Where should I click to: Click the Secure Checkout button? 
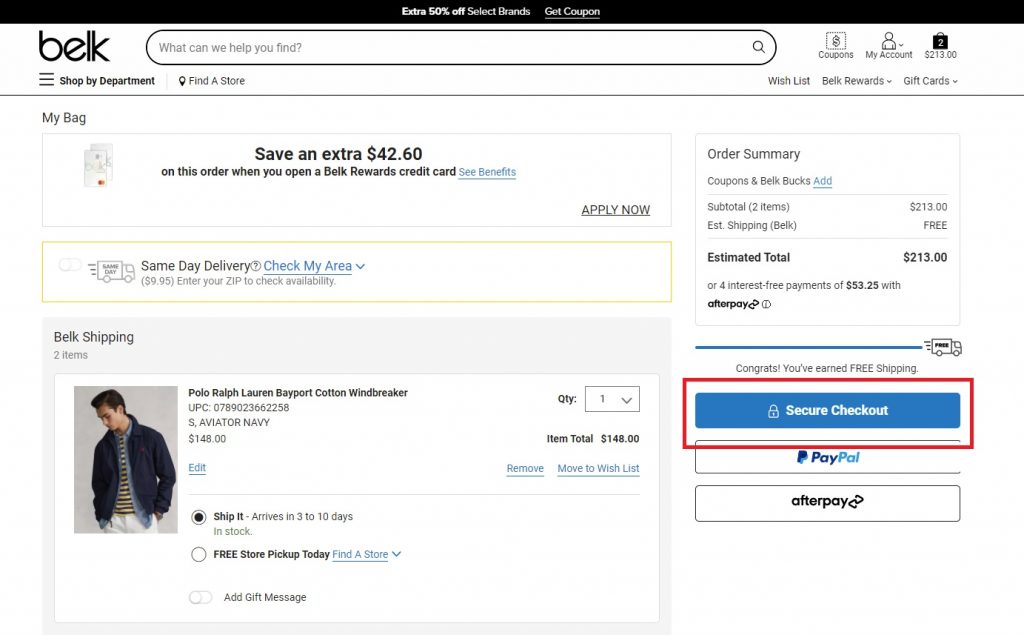(x=827, y=410)
